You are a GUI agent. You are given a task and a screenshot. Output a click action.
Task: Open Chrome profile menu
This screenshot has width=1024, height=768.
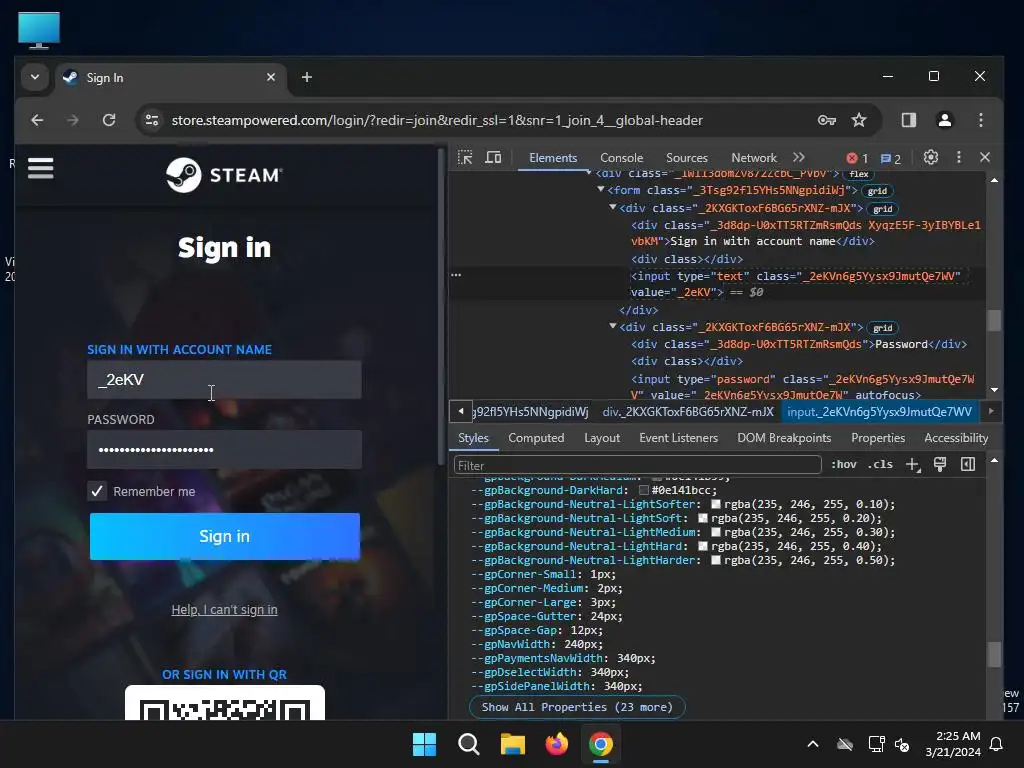tap(944, 120)
